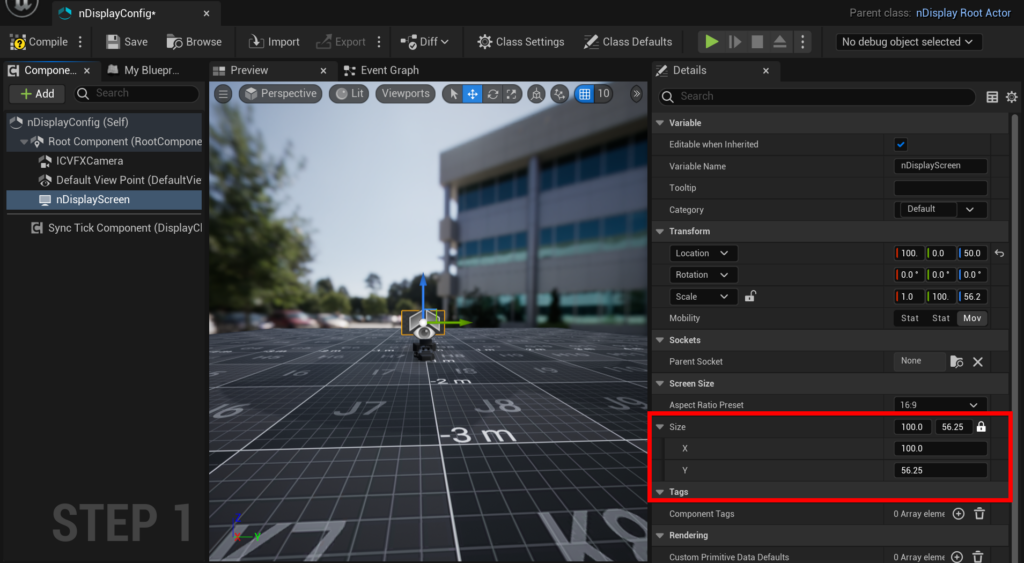Open the Category Default dropdown
The image size is (1024, 563).
tap(940, 210)
